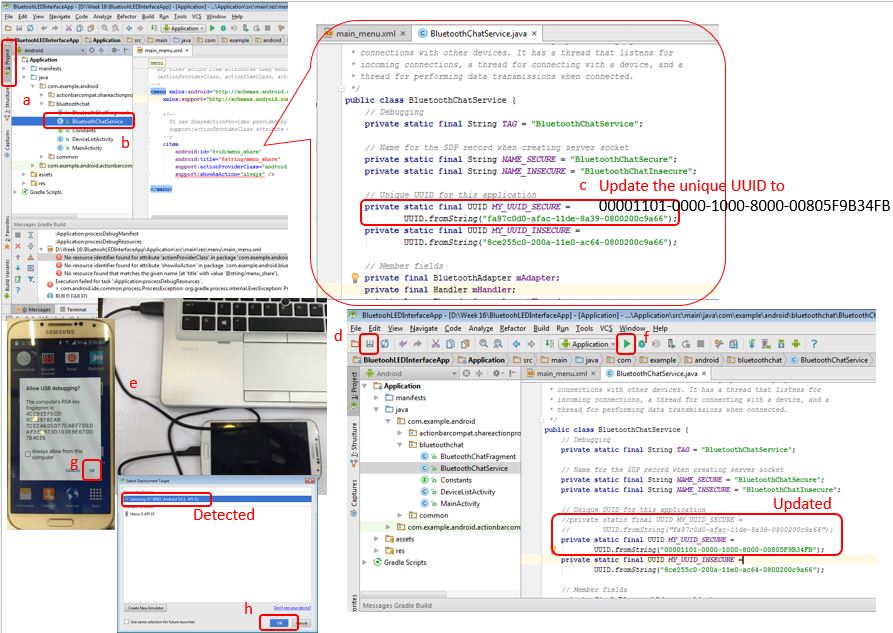Viewport: 893px width, 633px height.
Task: Click bluetoothchat breadcrumb in larger window
Action: pos(755,360)
